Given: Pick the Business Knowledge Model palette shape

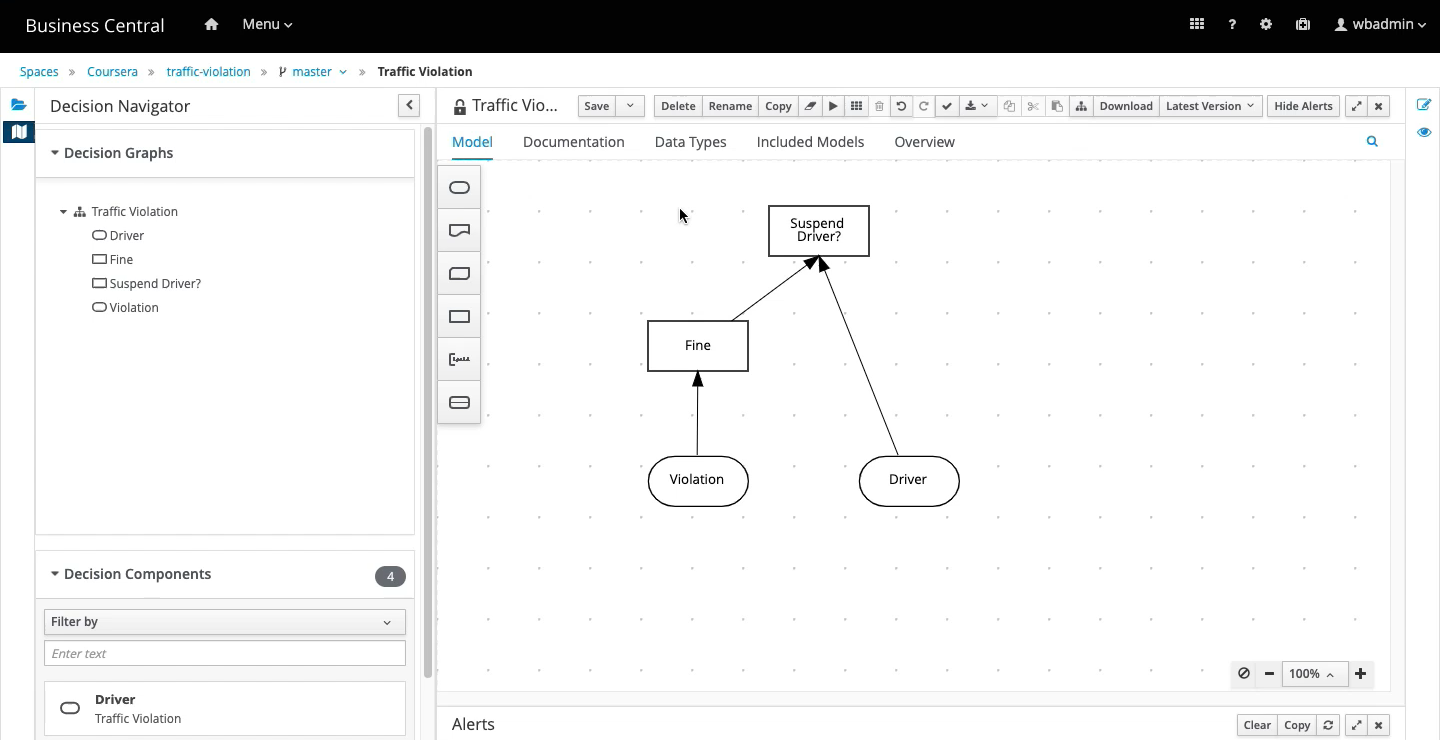Looking at the screenshot, I should (x=459, y=274).
